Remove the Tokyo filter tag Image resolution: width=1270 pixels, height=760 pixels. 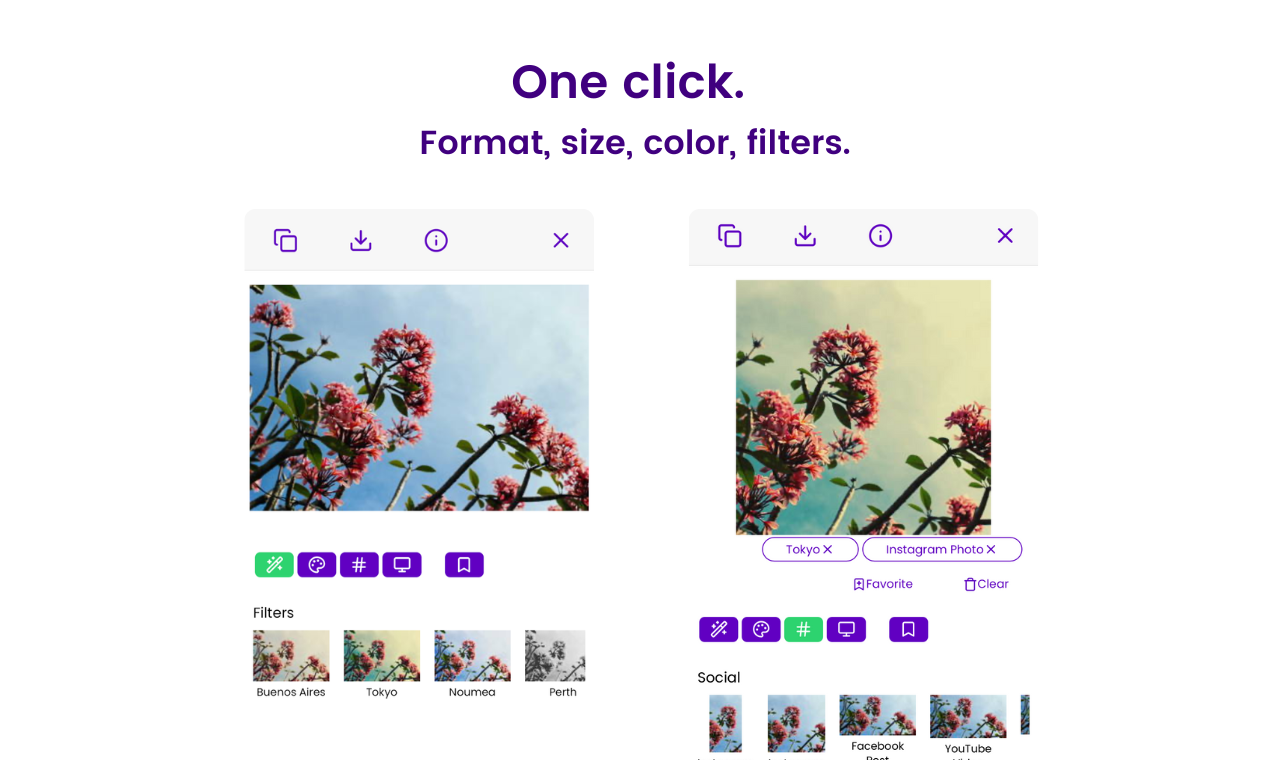click(x=827, y=549)
